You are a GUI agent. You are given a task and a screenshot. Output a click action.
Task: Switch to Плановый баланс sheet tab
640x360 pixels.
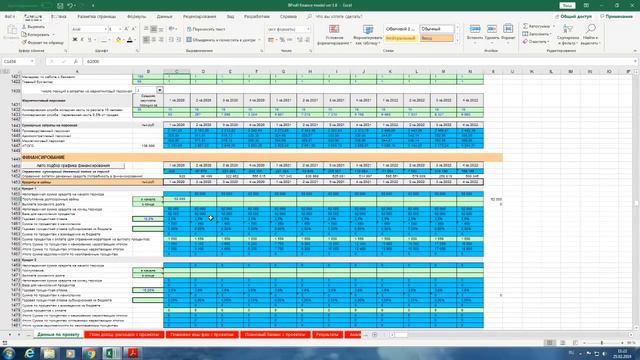coord(275,334)
